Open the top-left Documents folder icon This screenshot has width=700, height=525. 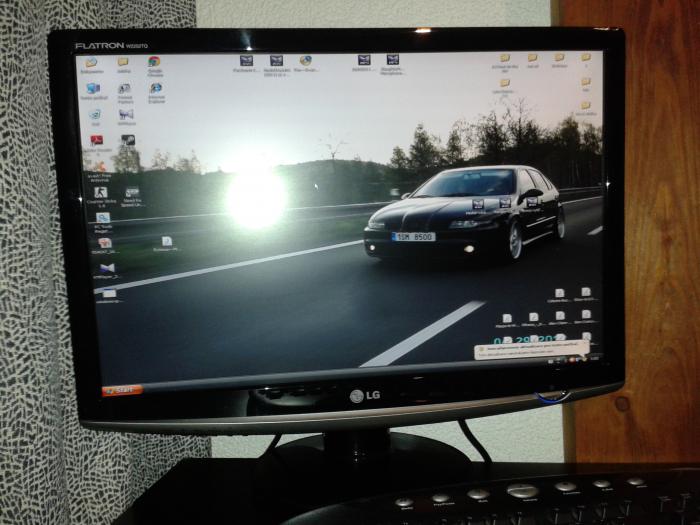coord(91,62)
